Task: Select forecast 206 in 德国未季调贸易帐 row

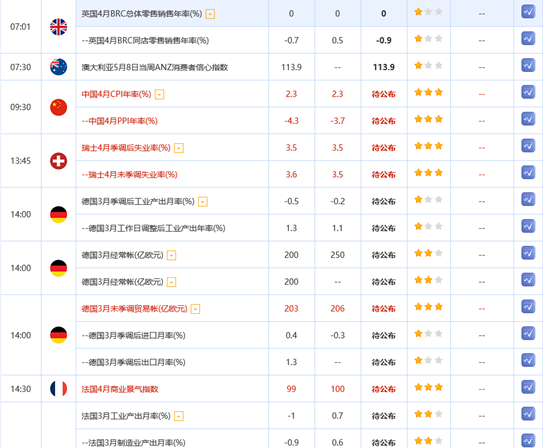Action: 338,308
